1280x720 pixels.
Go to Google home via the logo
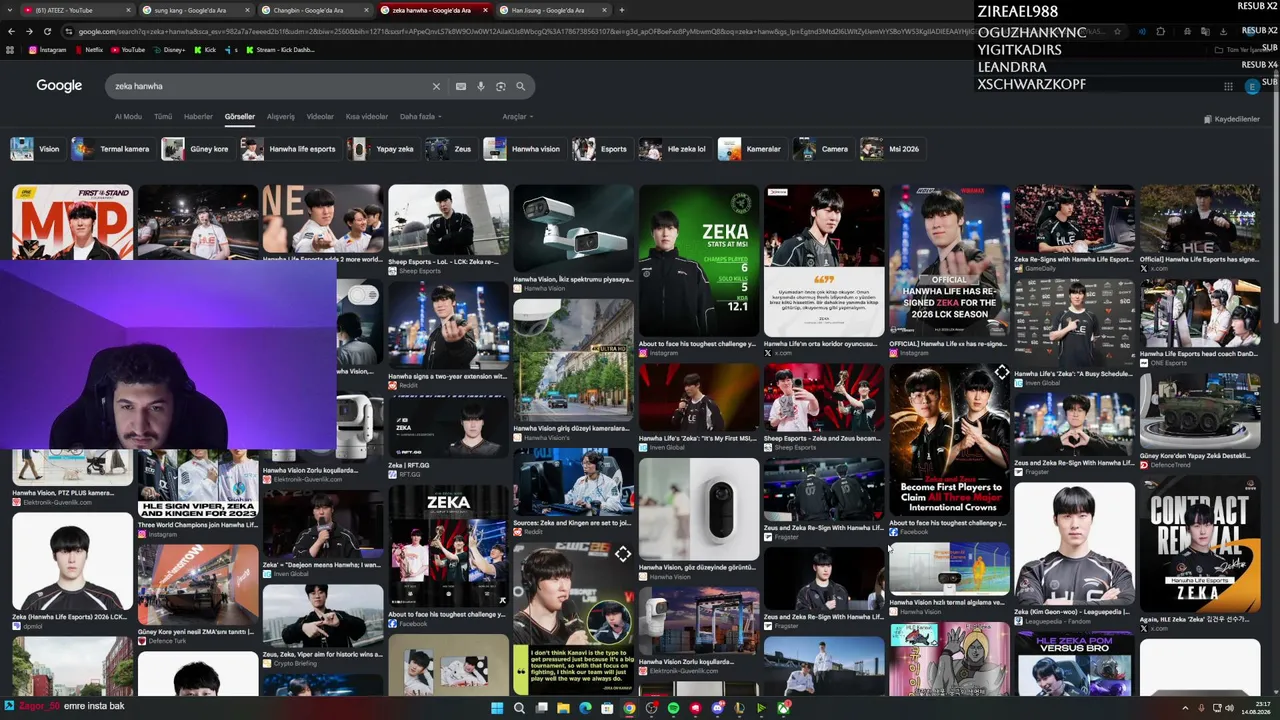[59, 86]
